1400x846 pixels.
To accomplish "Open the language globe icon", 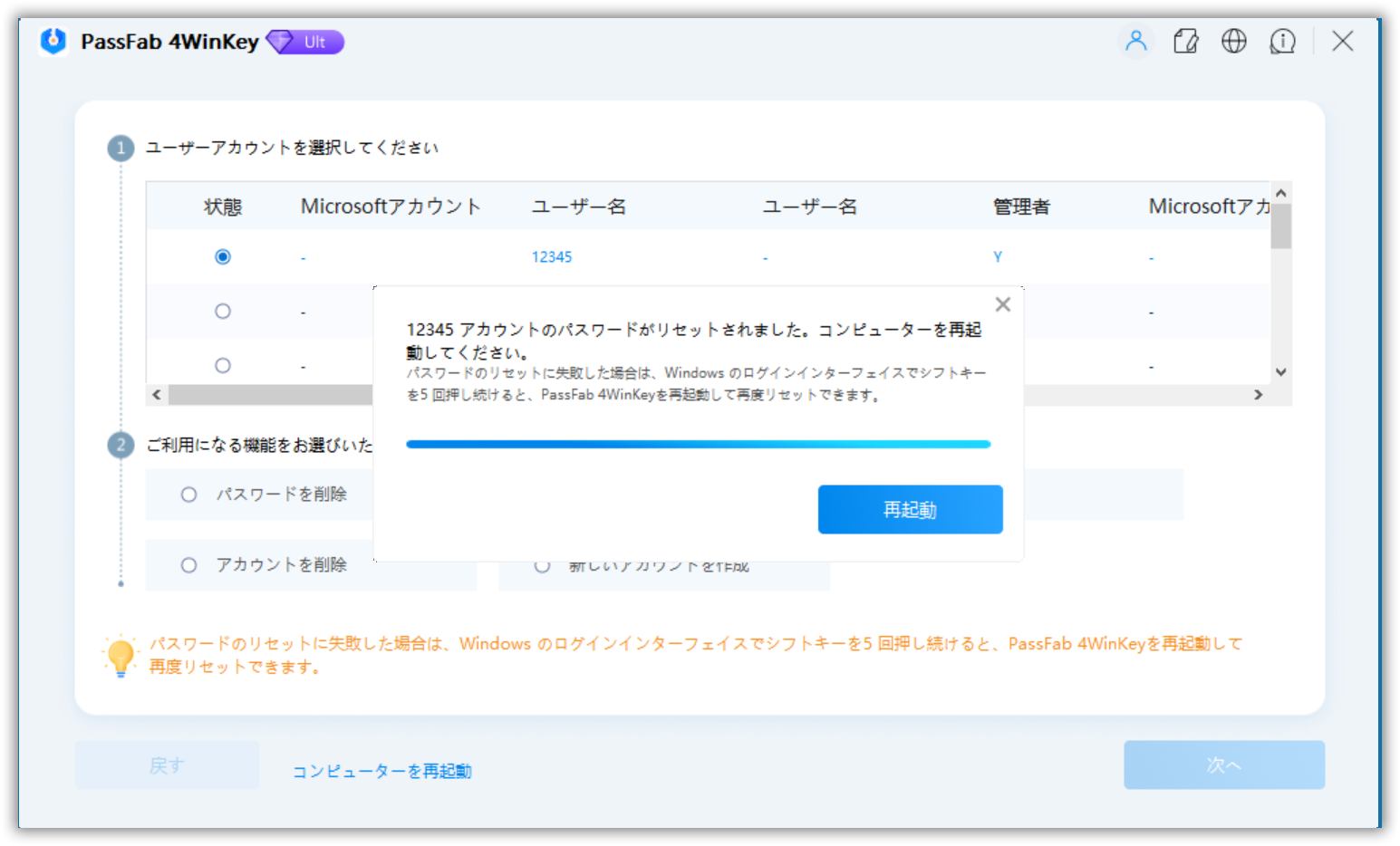I will 1233,41.
